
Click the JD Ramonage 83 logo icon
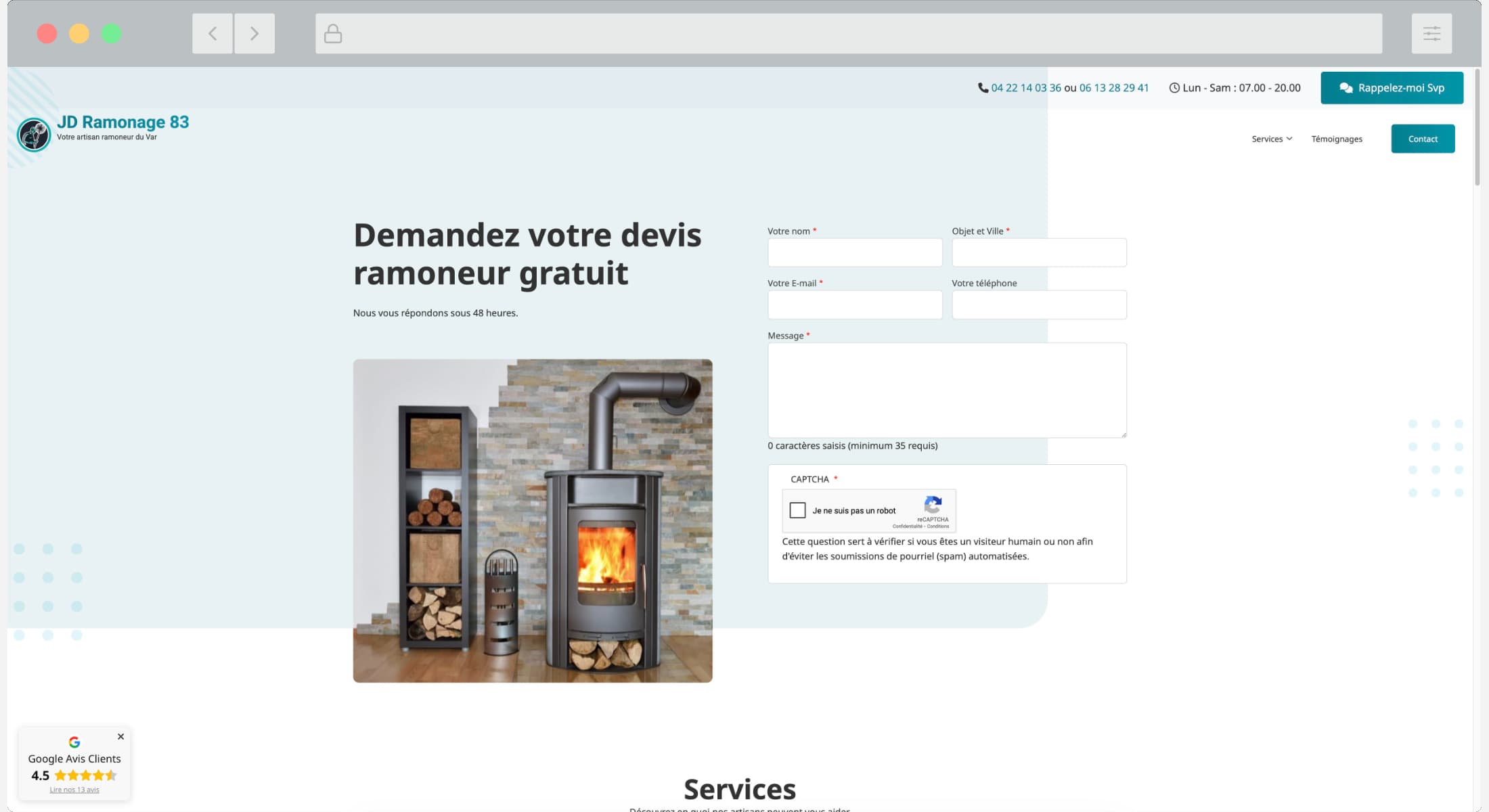(x=34, y=135)
